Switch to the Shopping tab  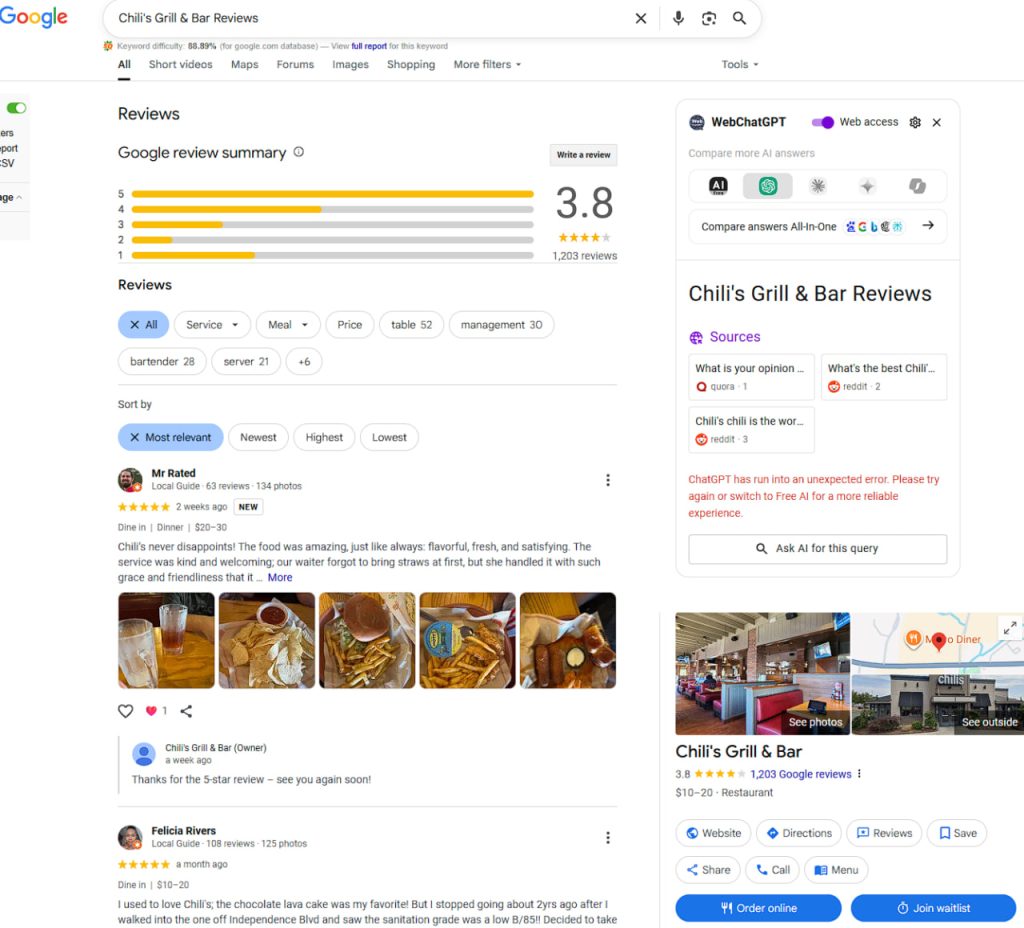pyautogui.click(x=411, y=64)
